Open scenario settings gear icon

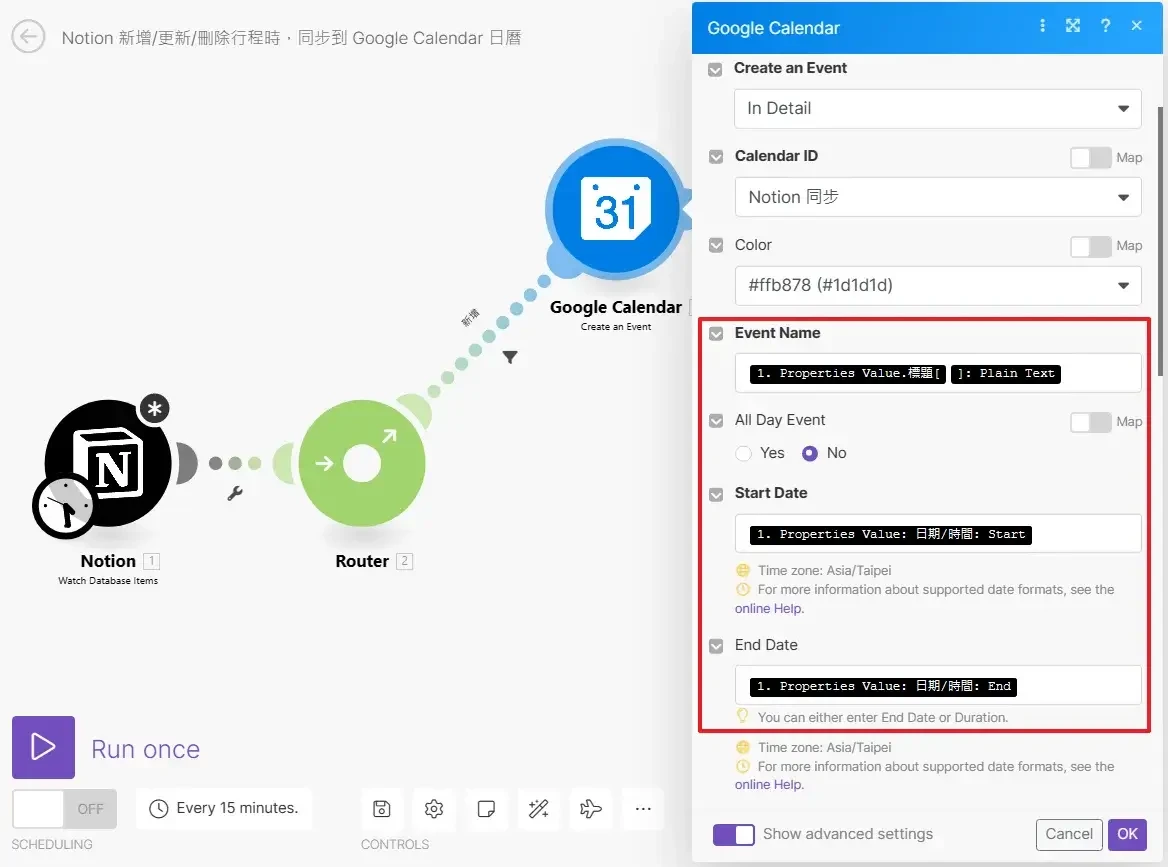click(434, 809)
